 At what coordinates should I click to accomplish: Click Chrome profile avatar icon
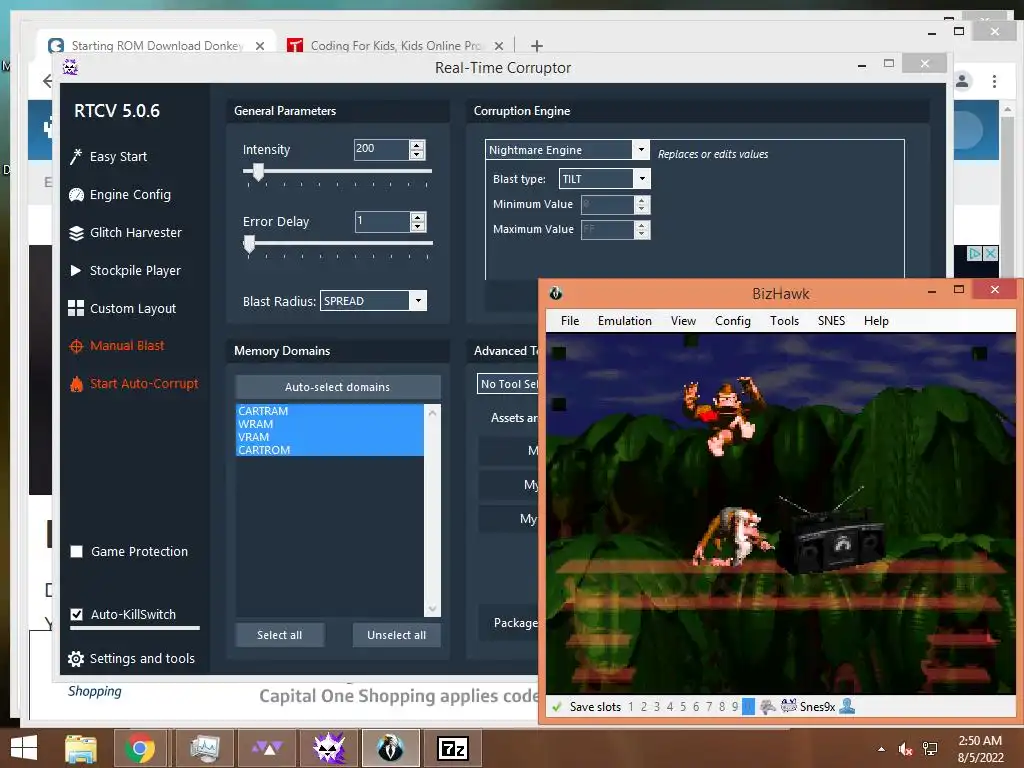pyautogui.click(x=962, y=82)
